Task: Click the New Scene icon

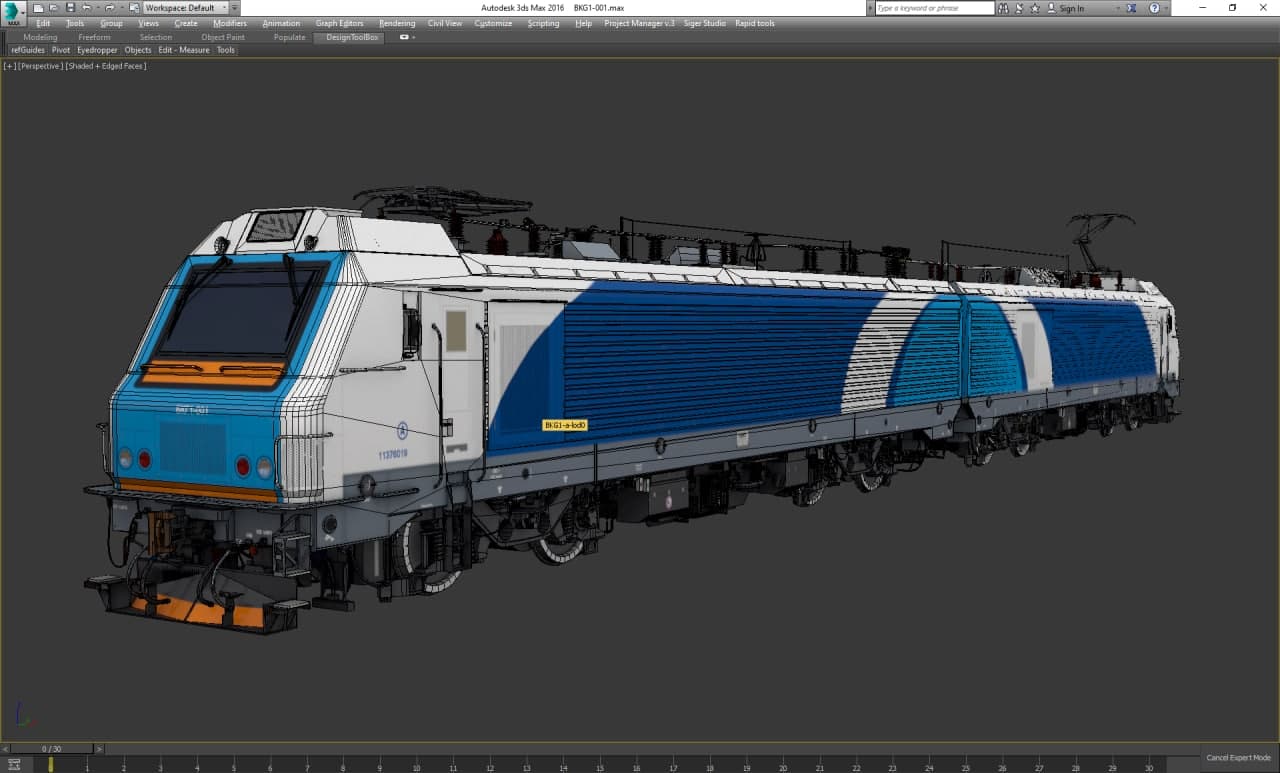Action: 38,8
